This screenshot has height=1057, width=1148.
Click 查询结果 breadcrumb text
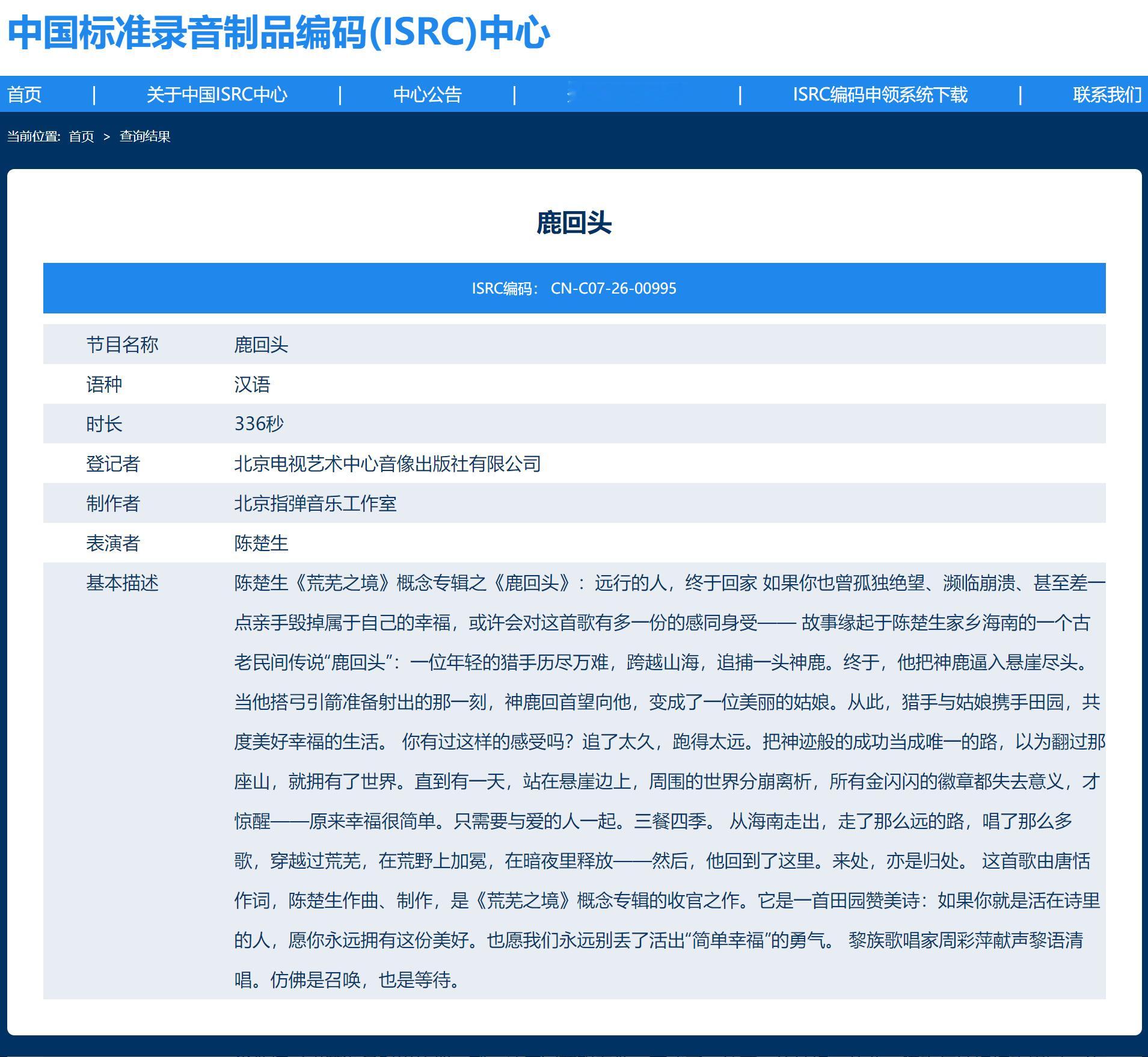[x=145, y=137]
